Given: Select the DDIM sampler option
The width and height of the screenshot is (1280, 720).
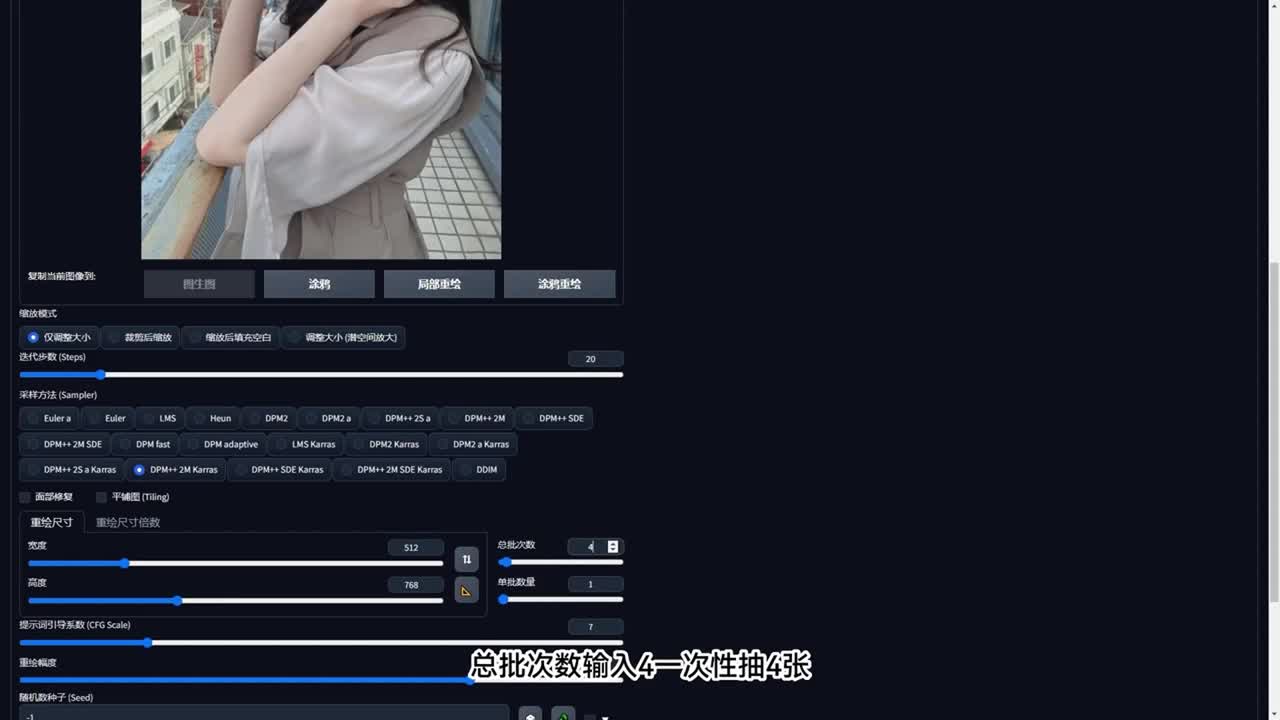Looking at the screenshot, I should [x=479, y=469].
